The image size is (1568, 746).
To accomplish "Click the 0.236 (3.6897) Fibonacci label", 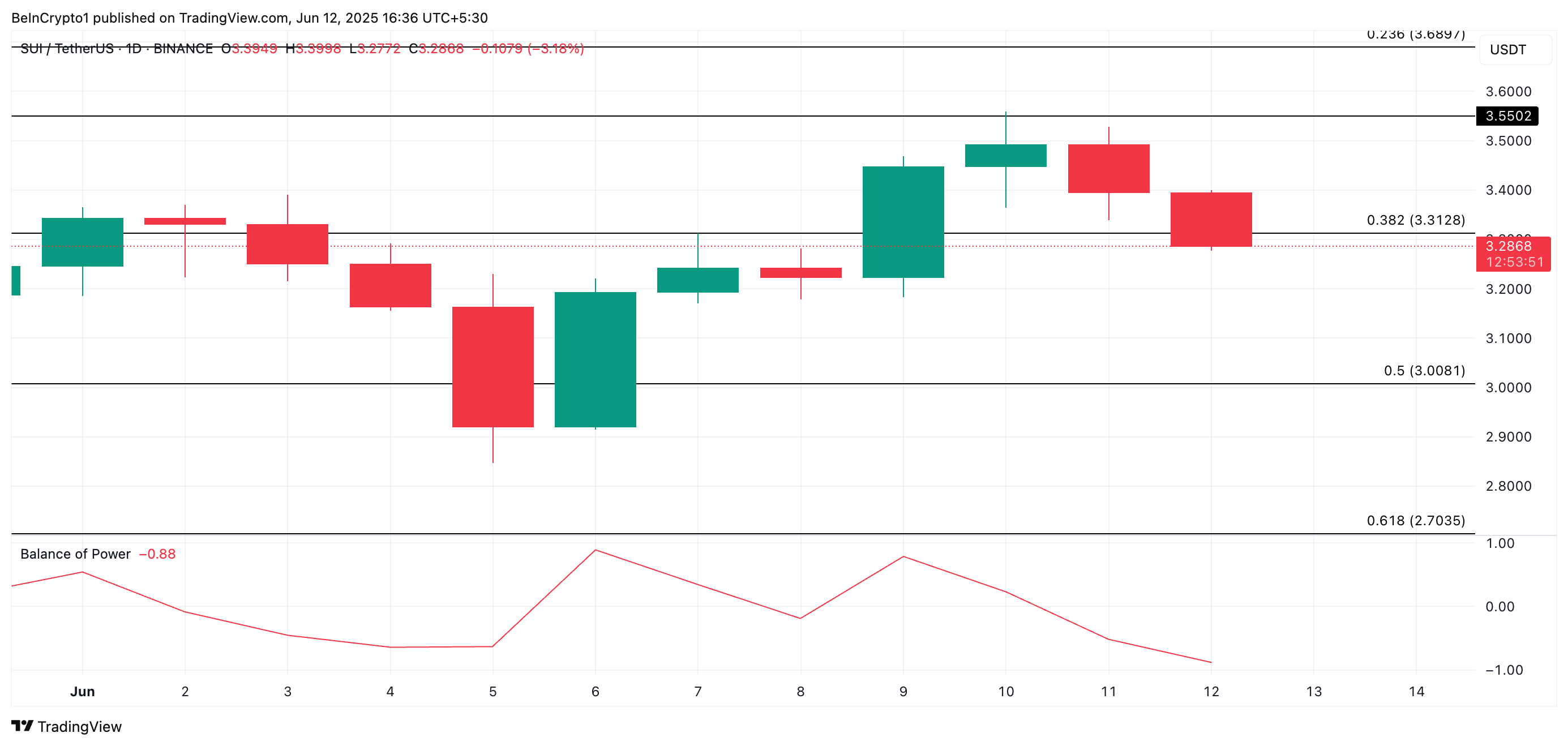I will tap(1415, 35).
